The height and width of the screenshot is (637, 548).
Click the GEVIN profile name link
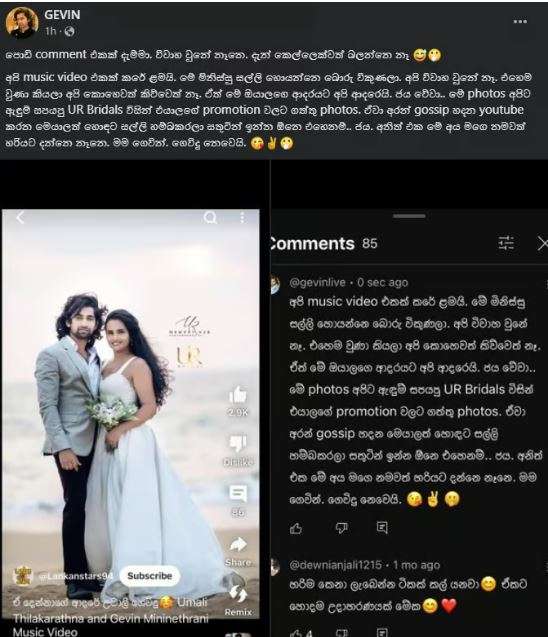click(x=62, y=15)
